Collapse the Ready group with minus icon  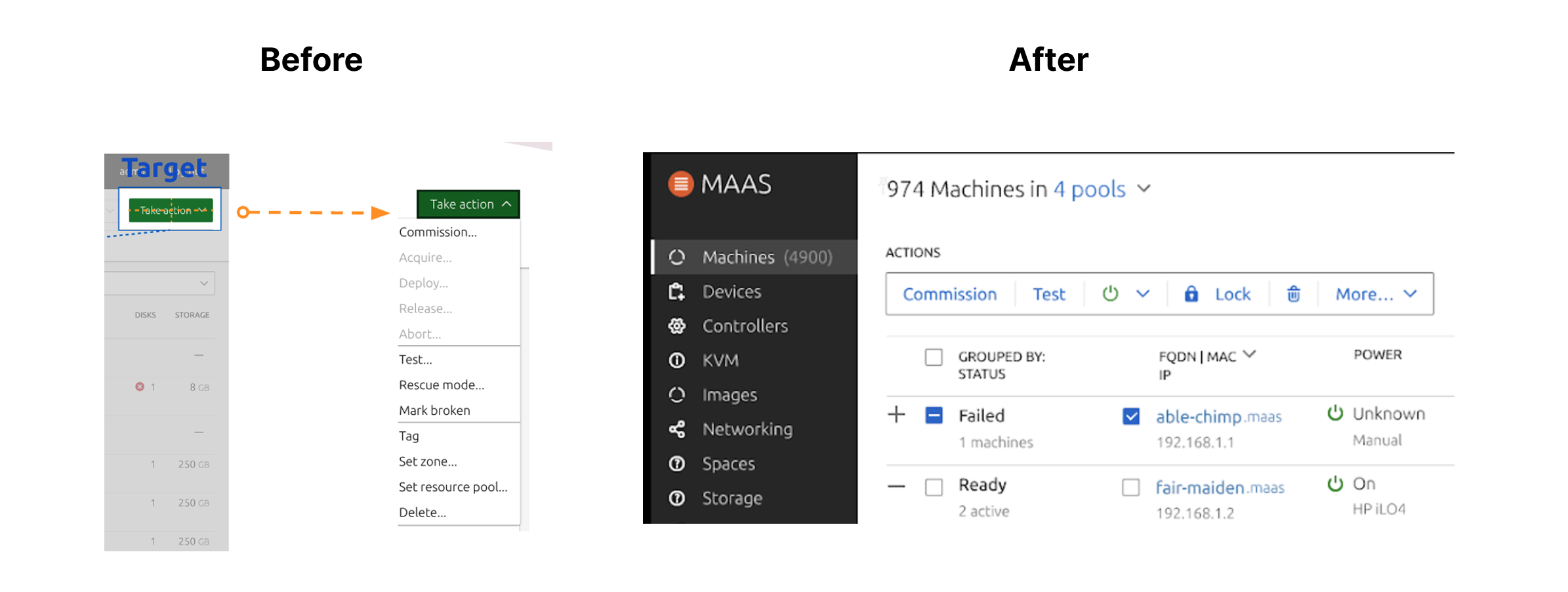(x=896, y=486)
